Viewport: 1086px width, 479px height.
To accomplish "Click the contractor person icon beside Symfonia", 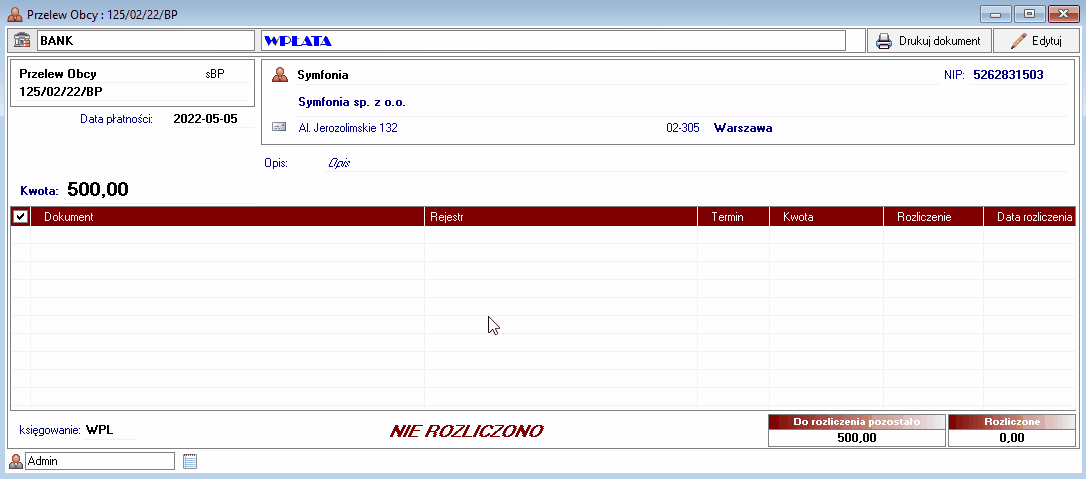I will (x=280, y=75).
